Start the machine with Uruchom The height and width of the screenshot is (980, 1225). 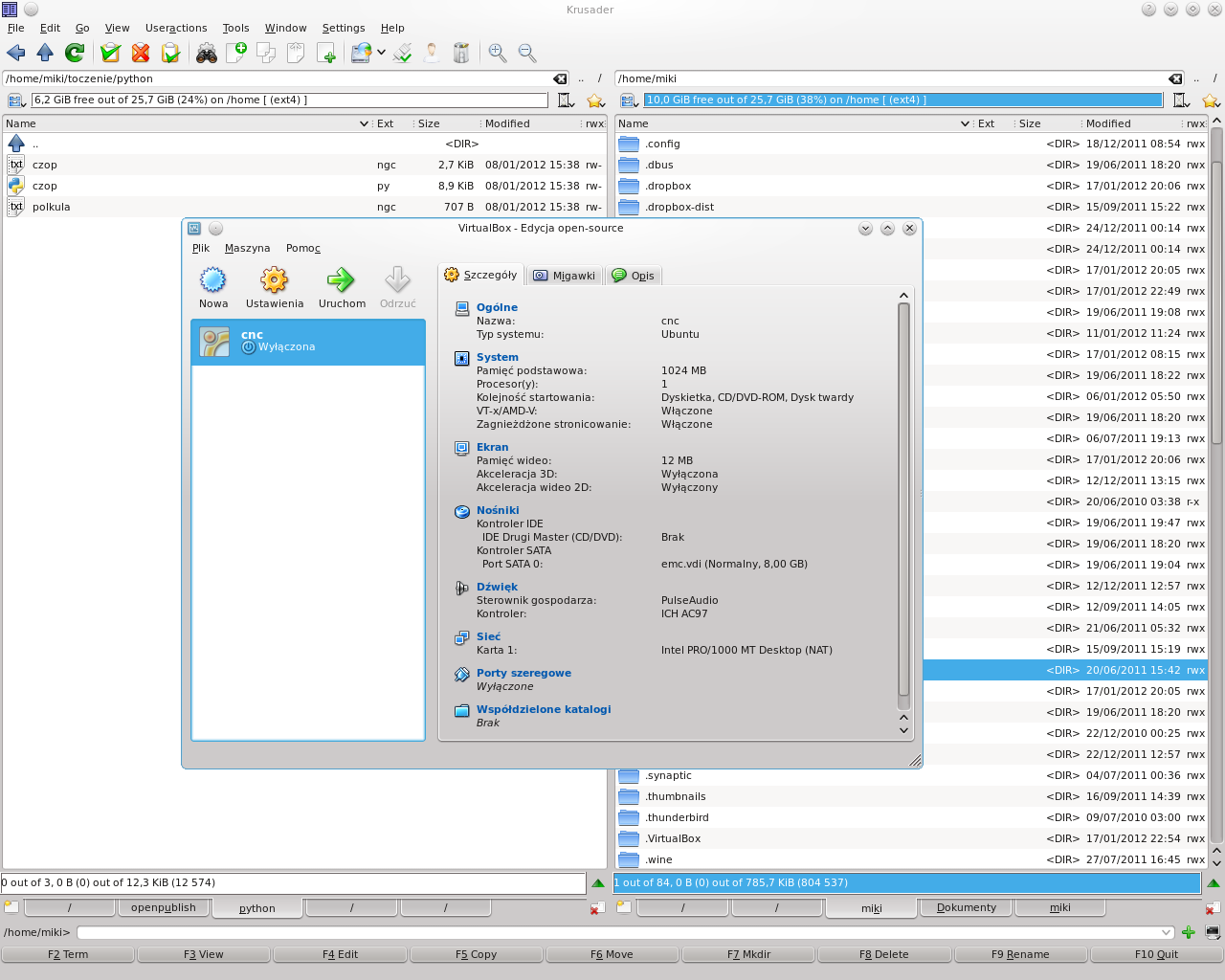pos(342,288)
